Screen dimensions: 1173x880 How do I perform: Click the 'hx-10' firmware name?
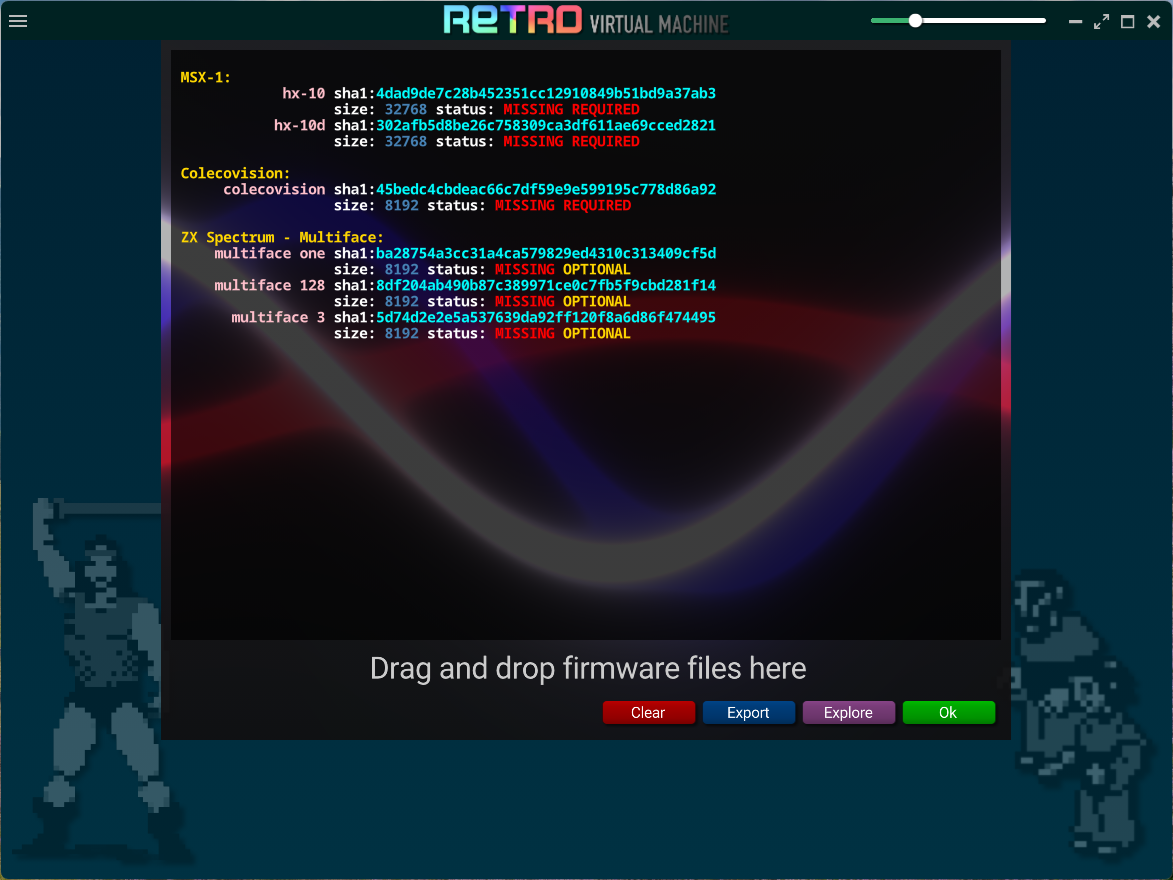[304, 94]
